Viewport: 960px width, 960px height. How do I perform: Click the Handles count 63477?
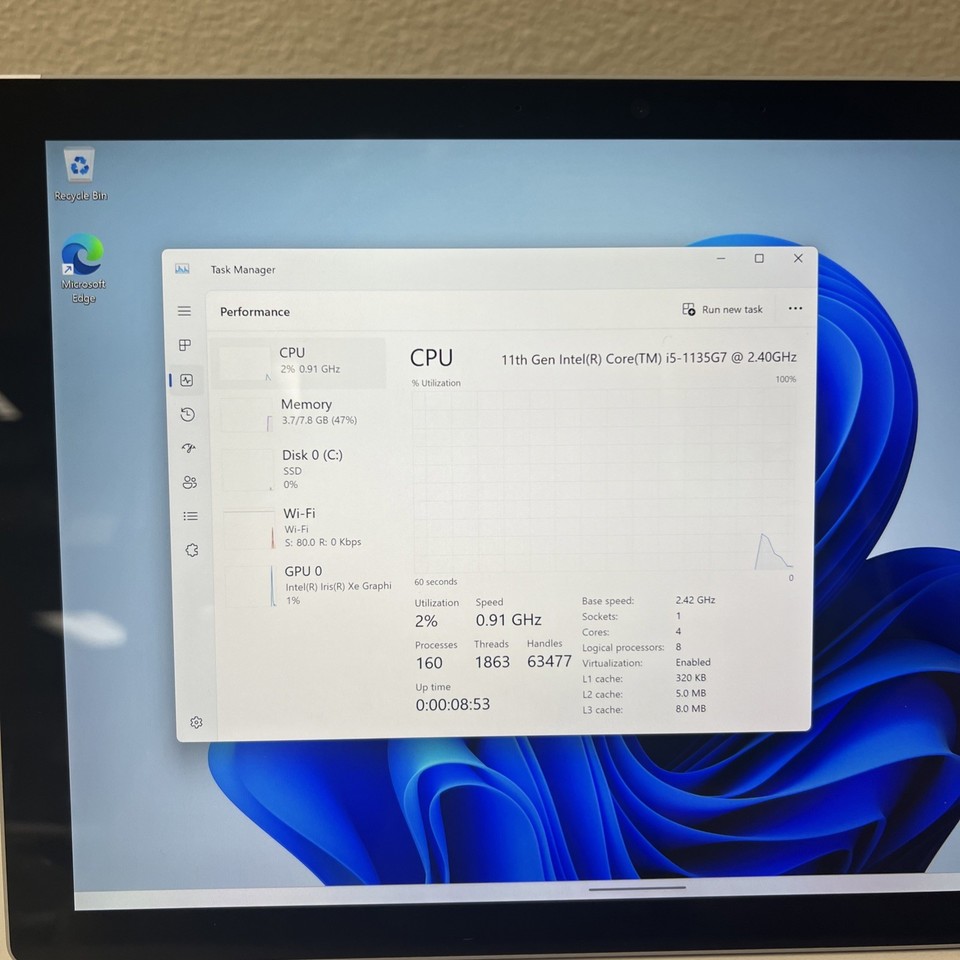549,661
